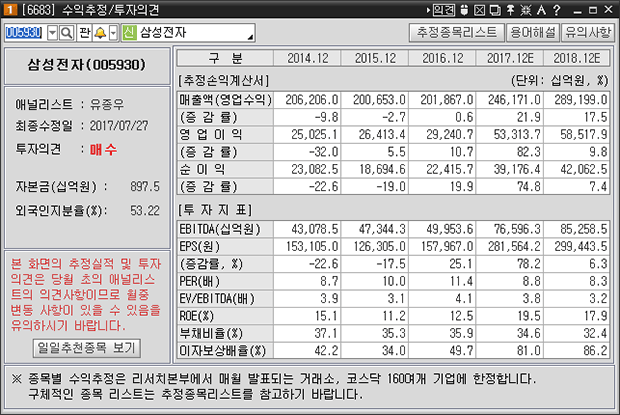Select the EBITDA(십억원) row label
620x415 pixels.
coord(225,229)
